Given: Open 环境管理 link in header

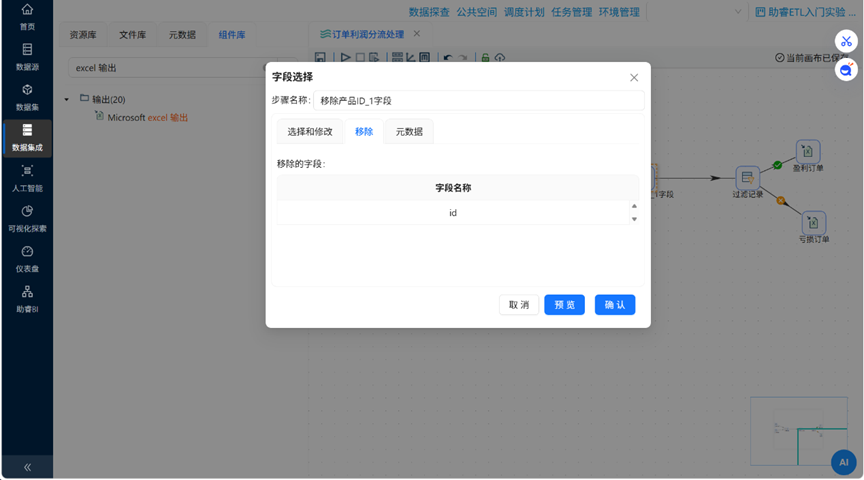Looking at the screenshot, I should 619,12.
